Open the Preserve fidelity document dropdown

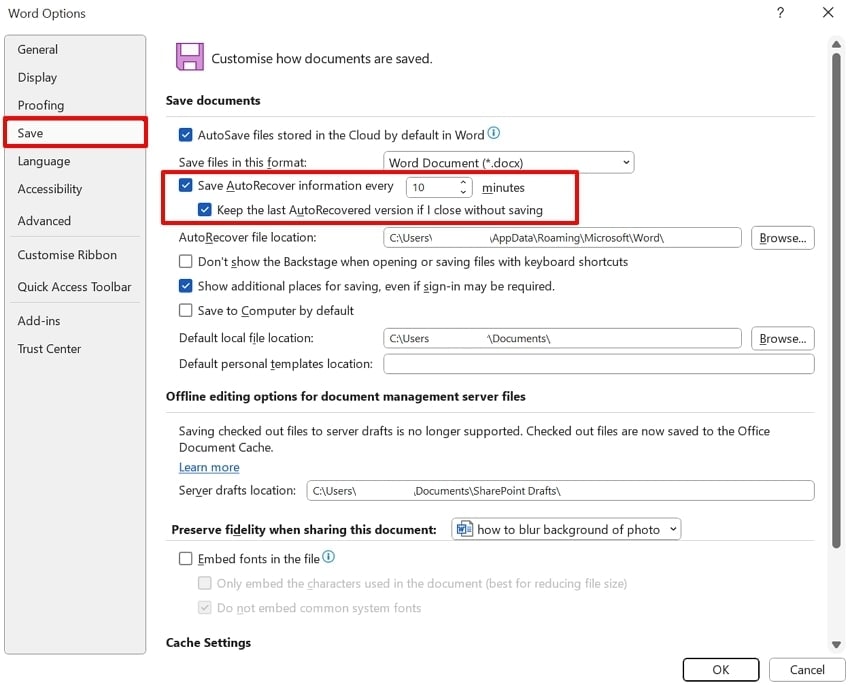click(x=566, y=529)
